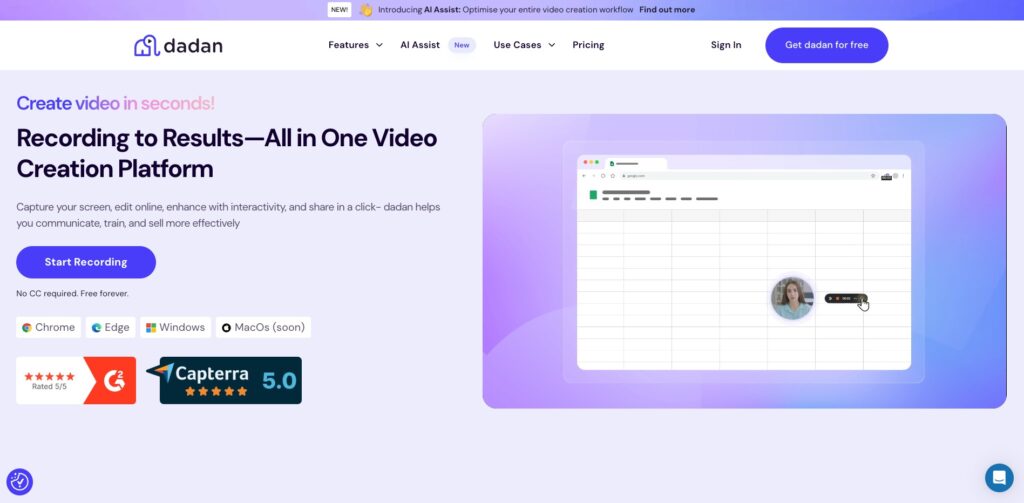
Task: Expand the Use Cases dropdown
Action: [524, 45]
